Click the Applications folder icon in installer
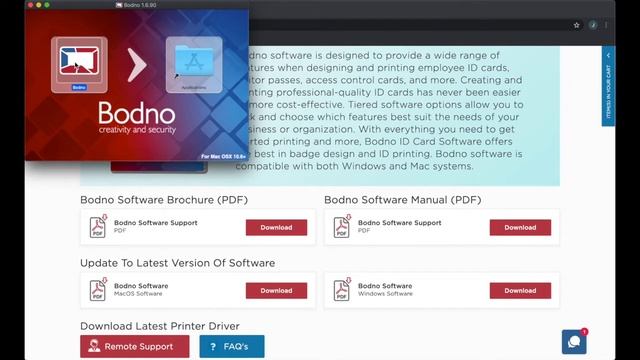The width and height of the screenshot is (640, 360). point(194,61)
